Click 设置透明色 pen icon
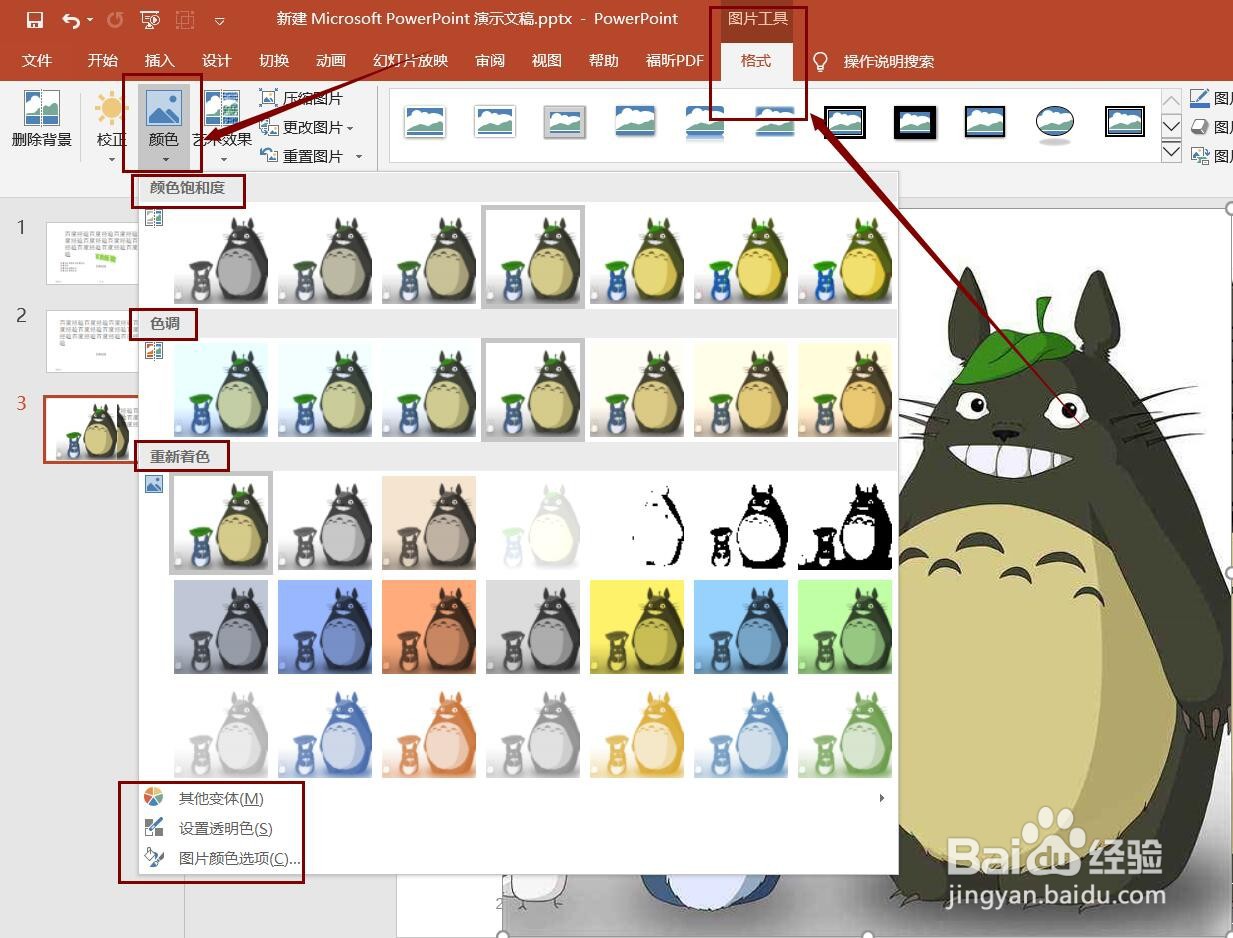The width and height of the screenshot is (1233, 938). point(153,828)
